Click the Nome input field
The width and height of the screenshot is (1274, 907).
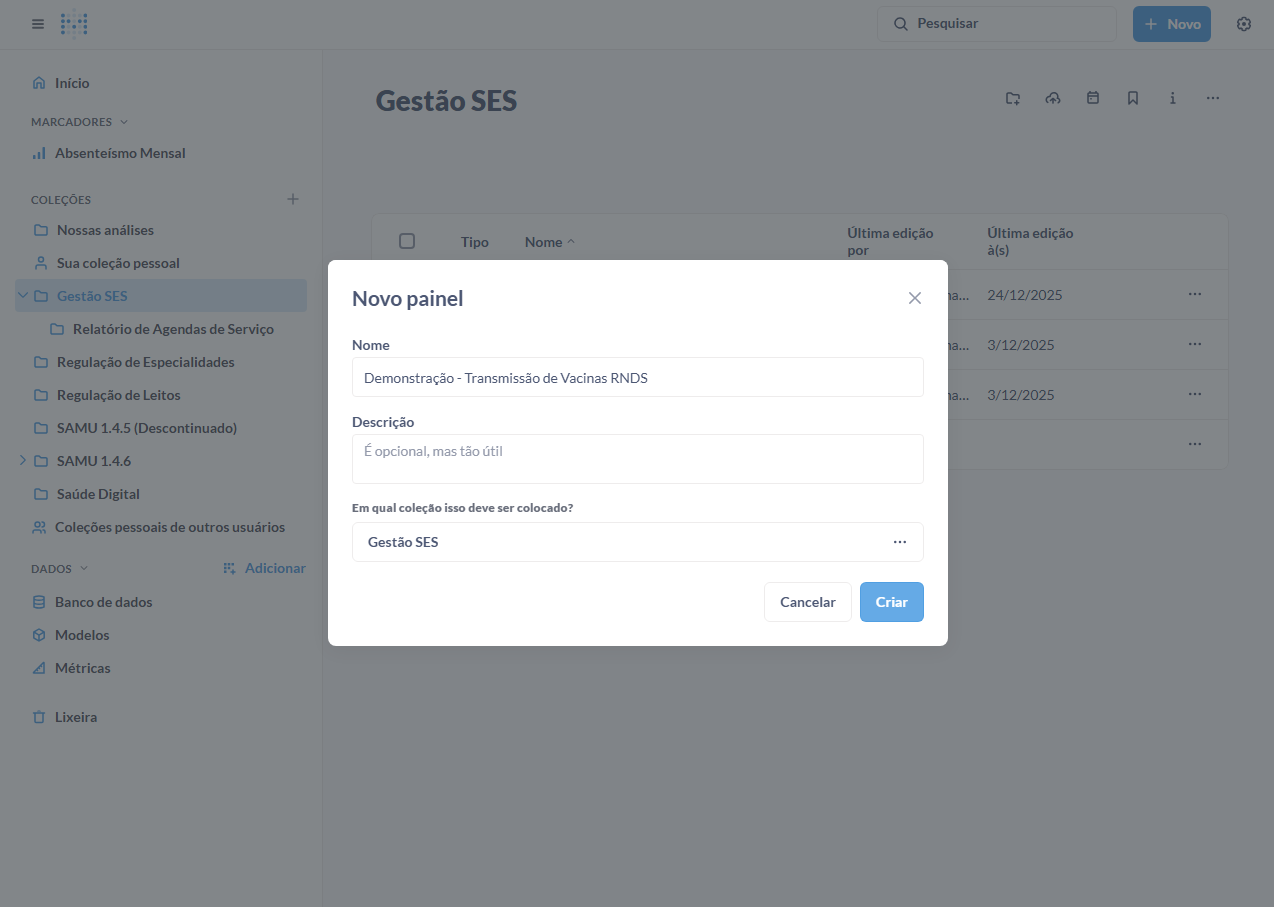click(637, 378)
